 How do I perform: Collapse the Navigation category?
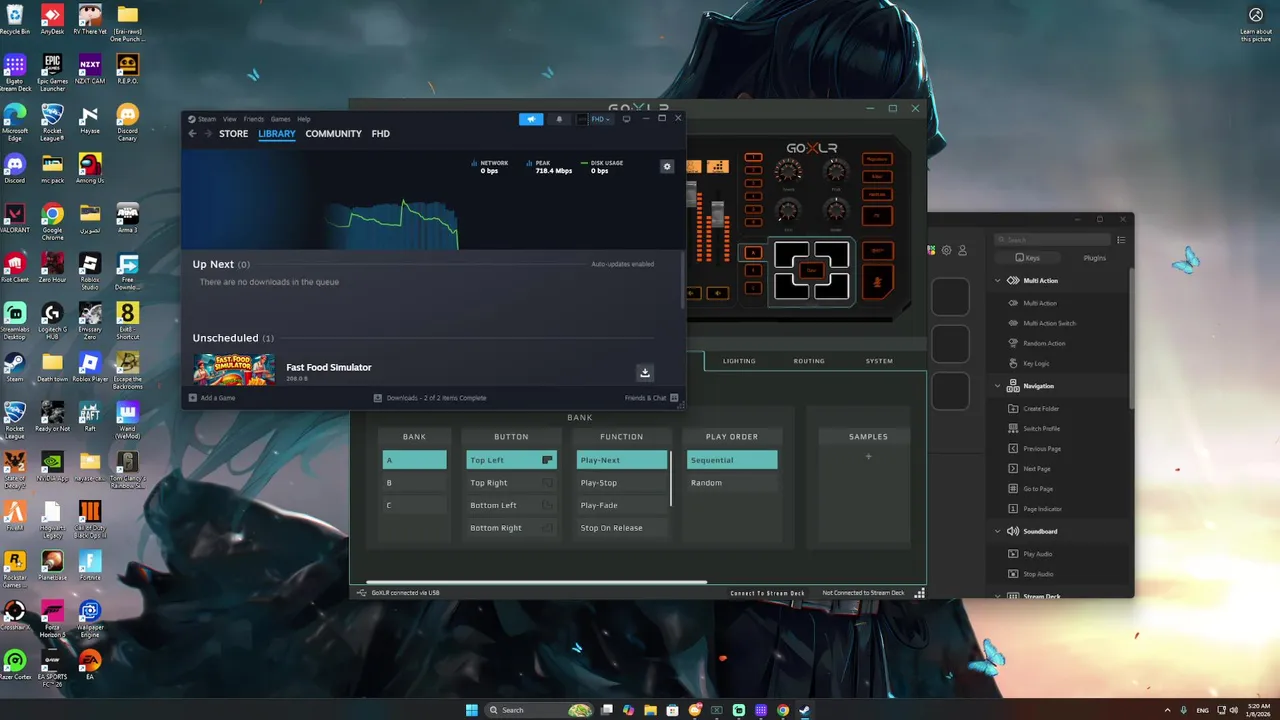(x=998, y=386)
